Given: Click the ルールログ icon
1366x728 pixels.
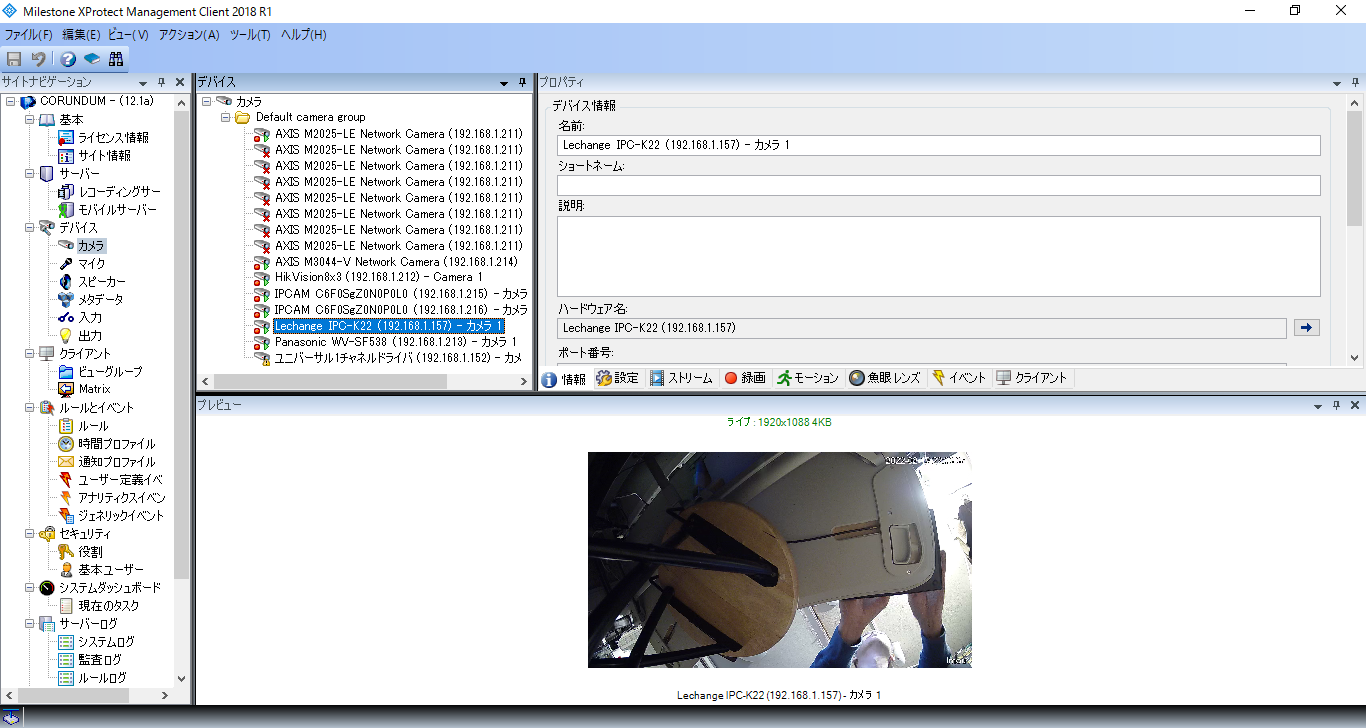Looking at the screenshot, I should 66,678.
